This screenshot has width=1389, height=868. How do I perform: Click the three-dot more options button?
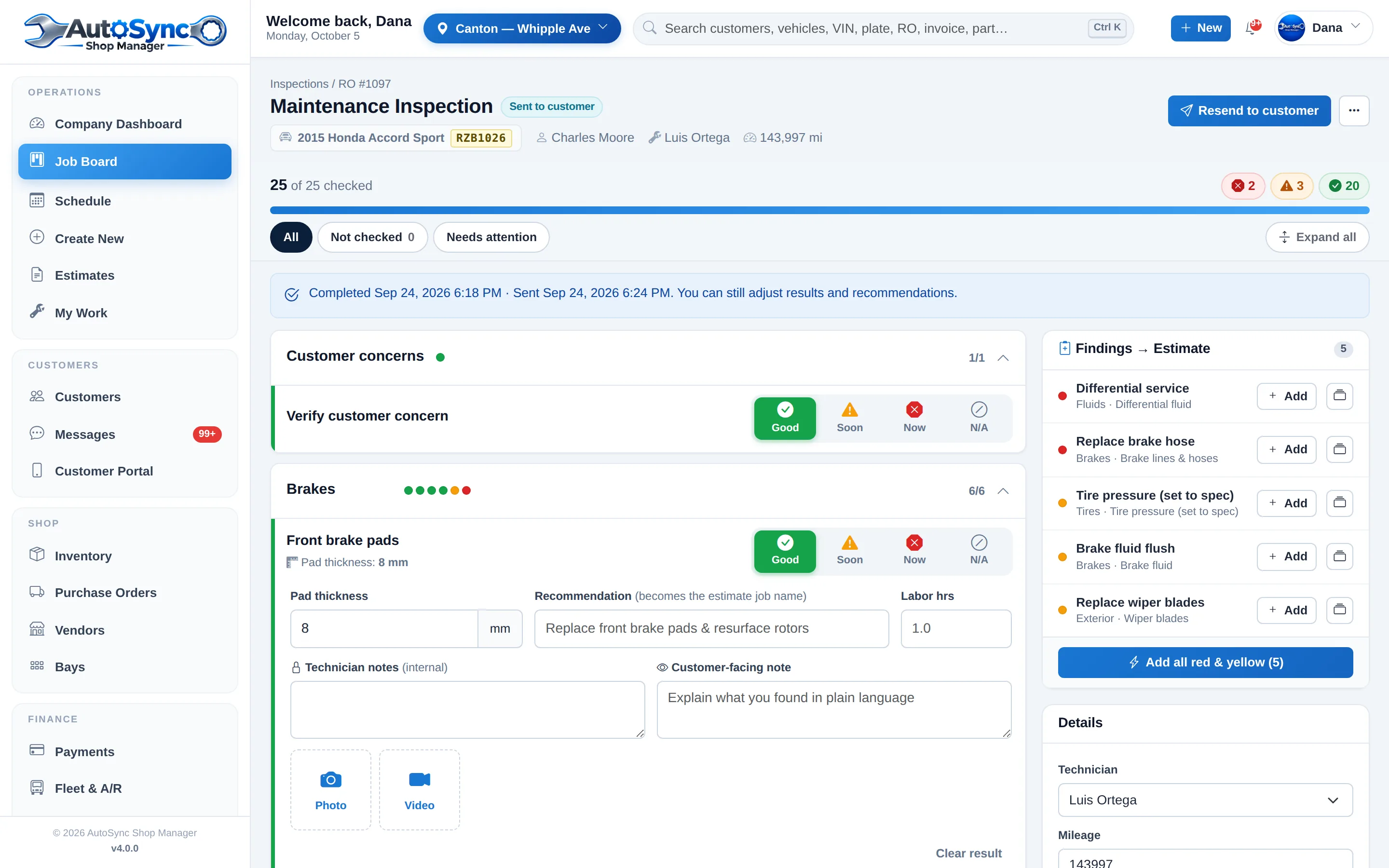pos(1354,110)
